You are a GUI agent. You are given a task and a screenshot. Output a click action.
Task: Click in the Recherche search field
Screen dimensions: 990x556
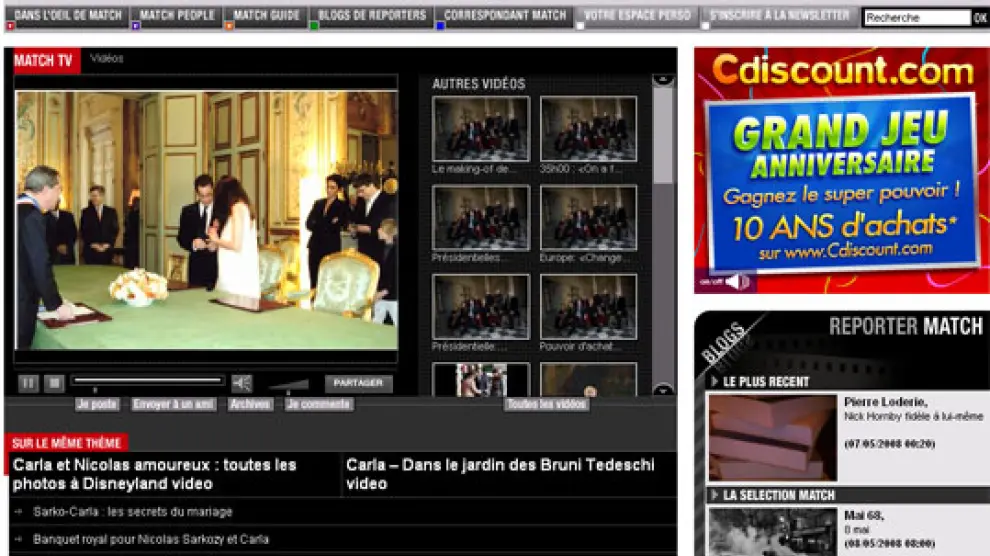pos(916,18)
